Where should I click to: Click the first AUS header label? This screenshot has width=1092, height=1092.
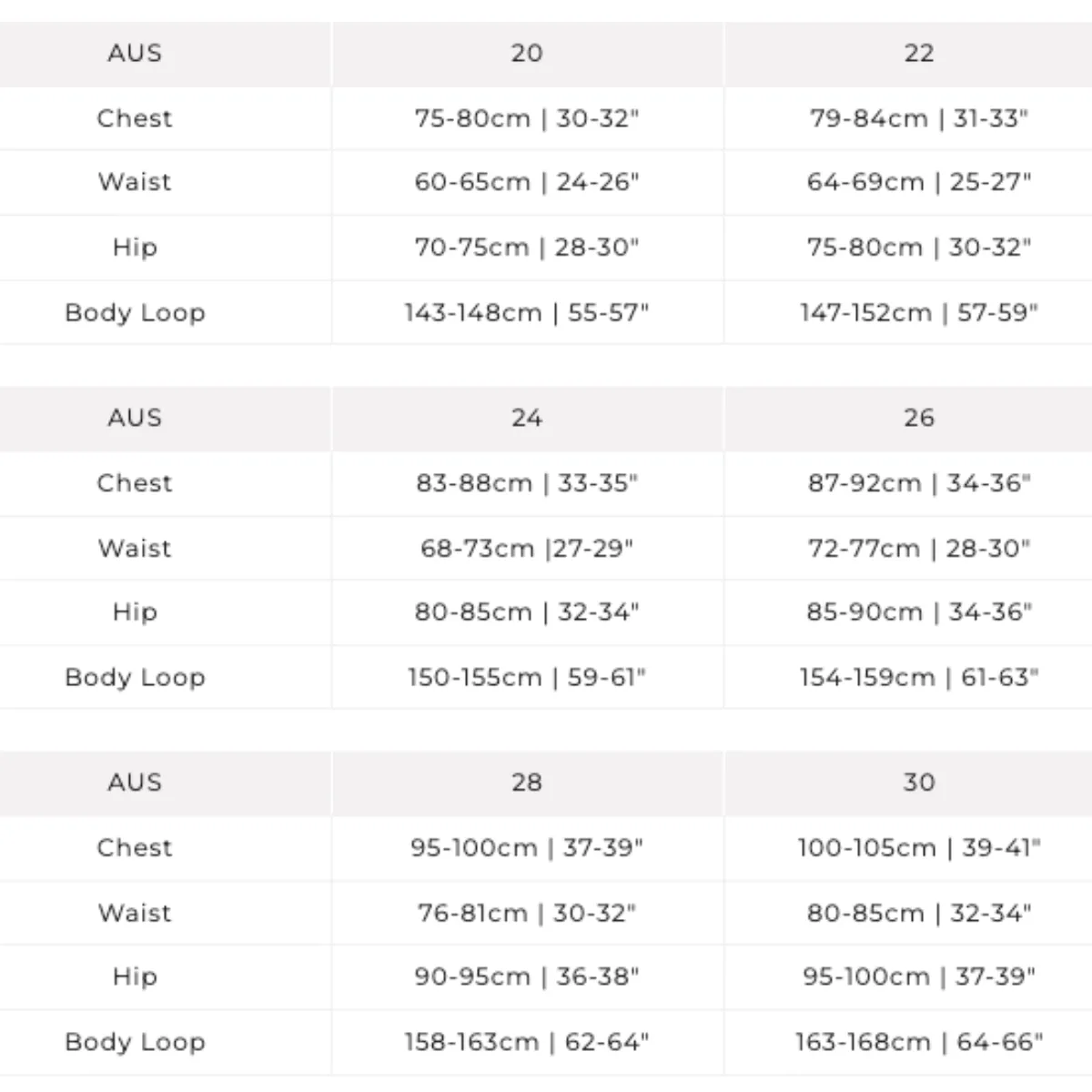click(x=135, y=54)
